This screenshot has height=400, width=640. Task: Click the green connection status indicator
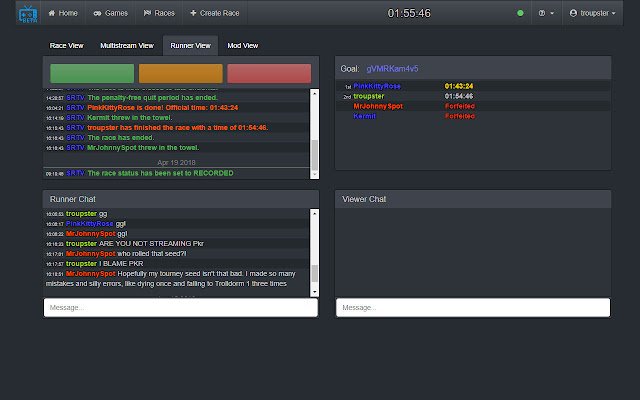(520, 13)
